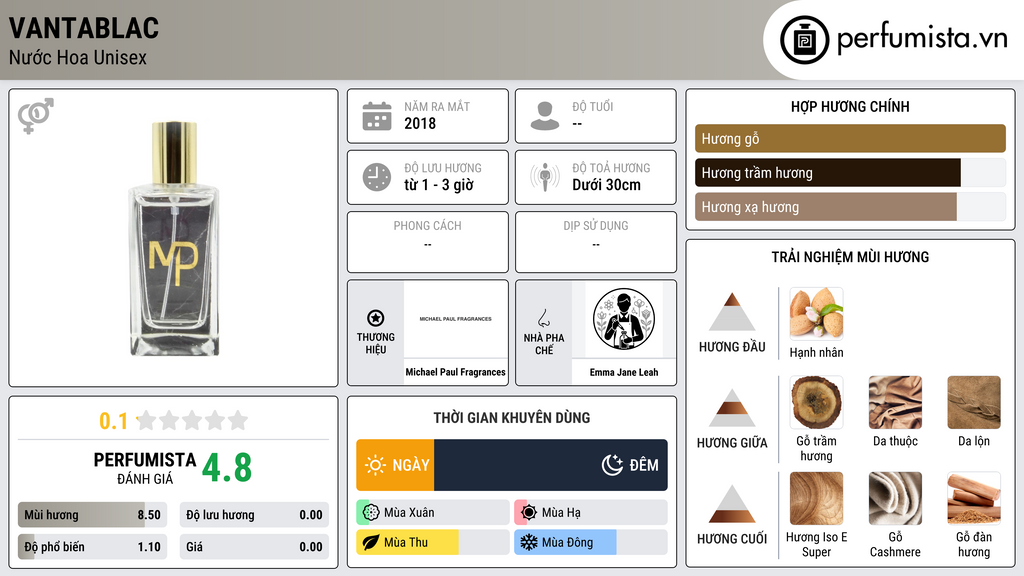Click the 2018 launch year value
Screen dimensions: 1024x576
[x=420, y=123]
